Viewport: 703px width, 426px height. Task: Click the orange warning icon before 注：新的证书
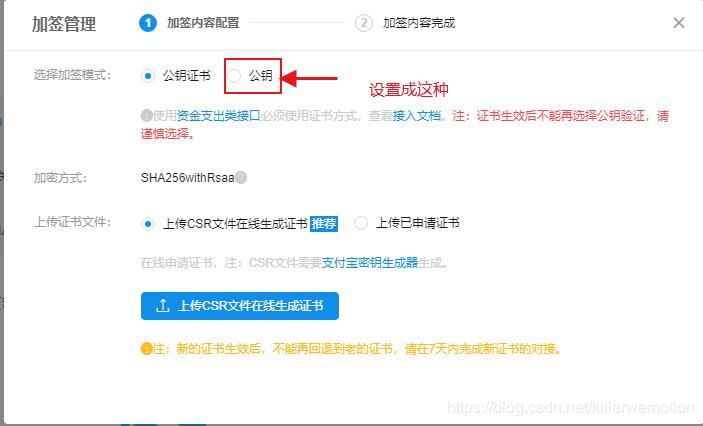coord(146,348)
